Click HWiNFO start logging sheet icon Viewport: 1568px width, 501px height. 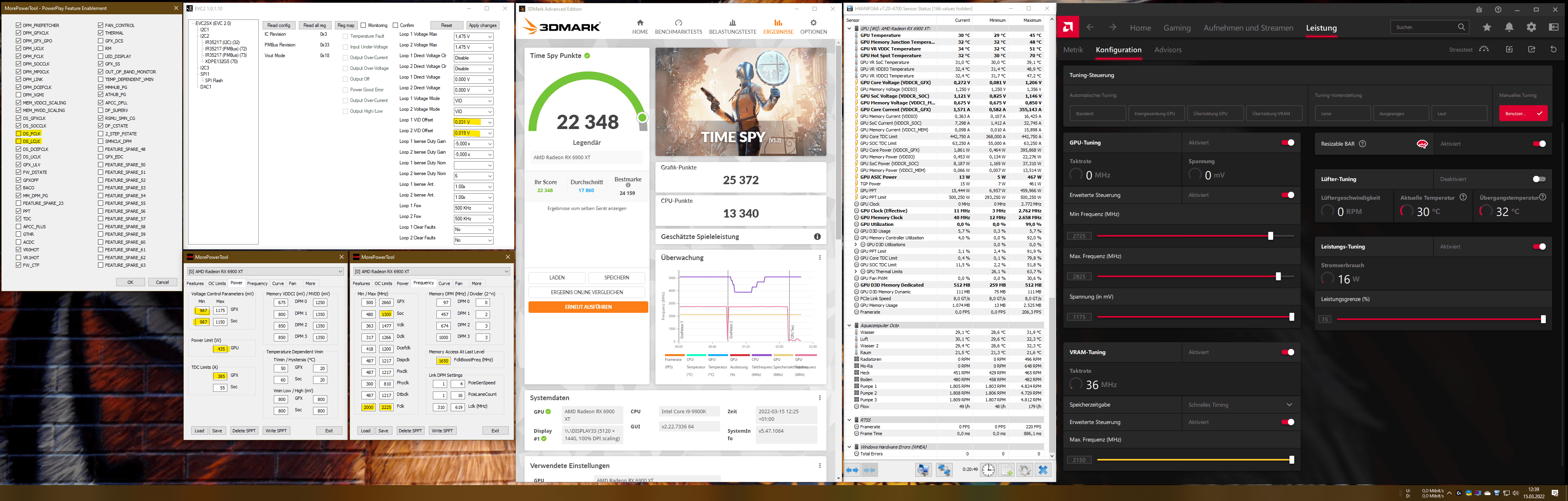click(x=1006, y=469)
